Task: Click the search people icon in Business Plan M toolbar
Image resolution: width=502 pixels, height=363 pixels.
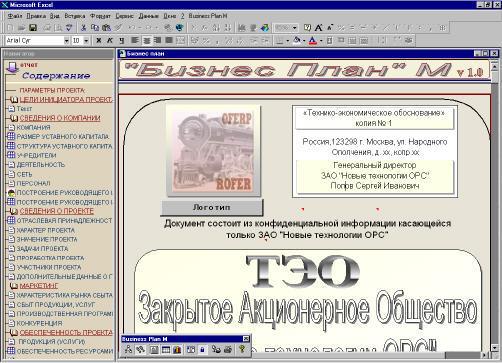Action: tap(216, 349)
